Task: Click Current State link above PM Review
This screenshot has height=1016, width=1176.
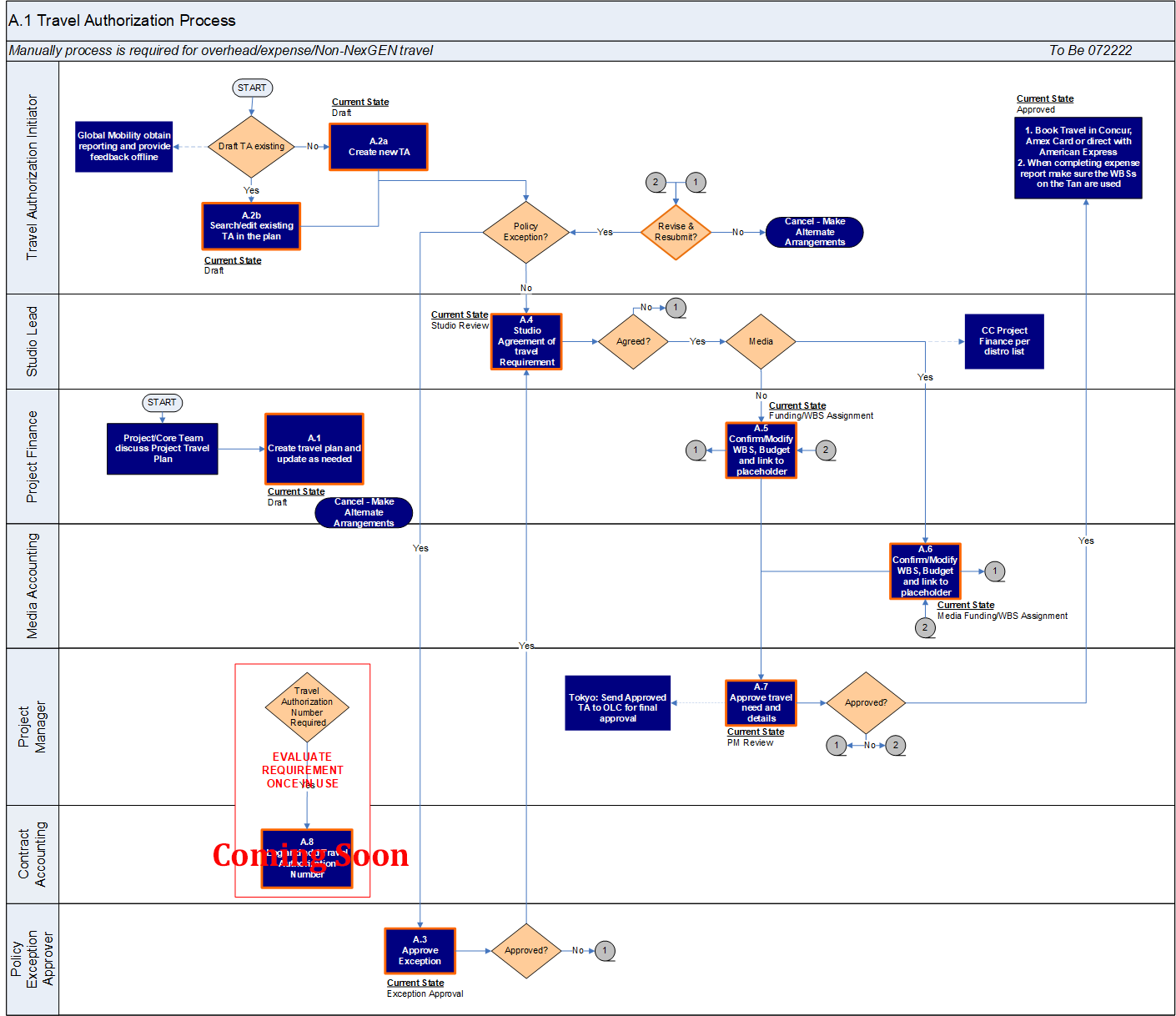Action: click(x=756, y=732)
